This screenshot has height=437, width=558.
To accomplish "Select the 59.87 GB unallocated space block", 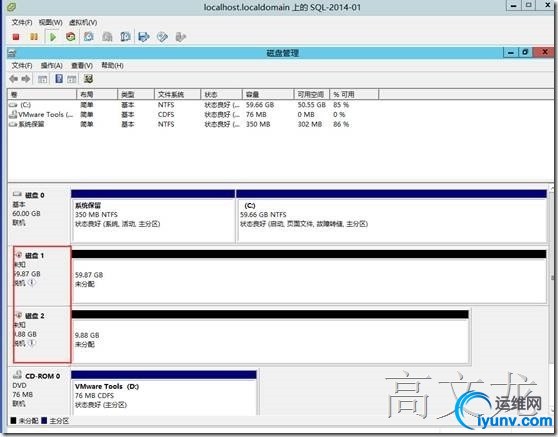I will [309, 277].
